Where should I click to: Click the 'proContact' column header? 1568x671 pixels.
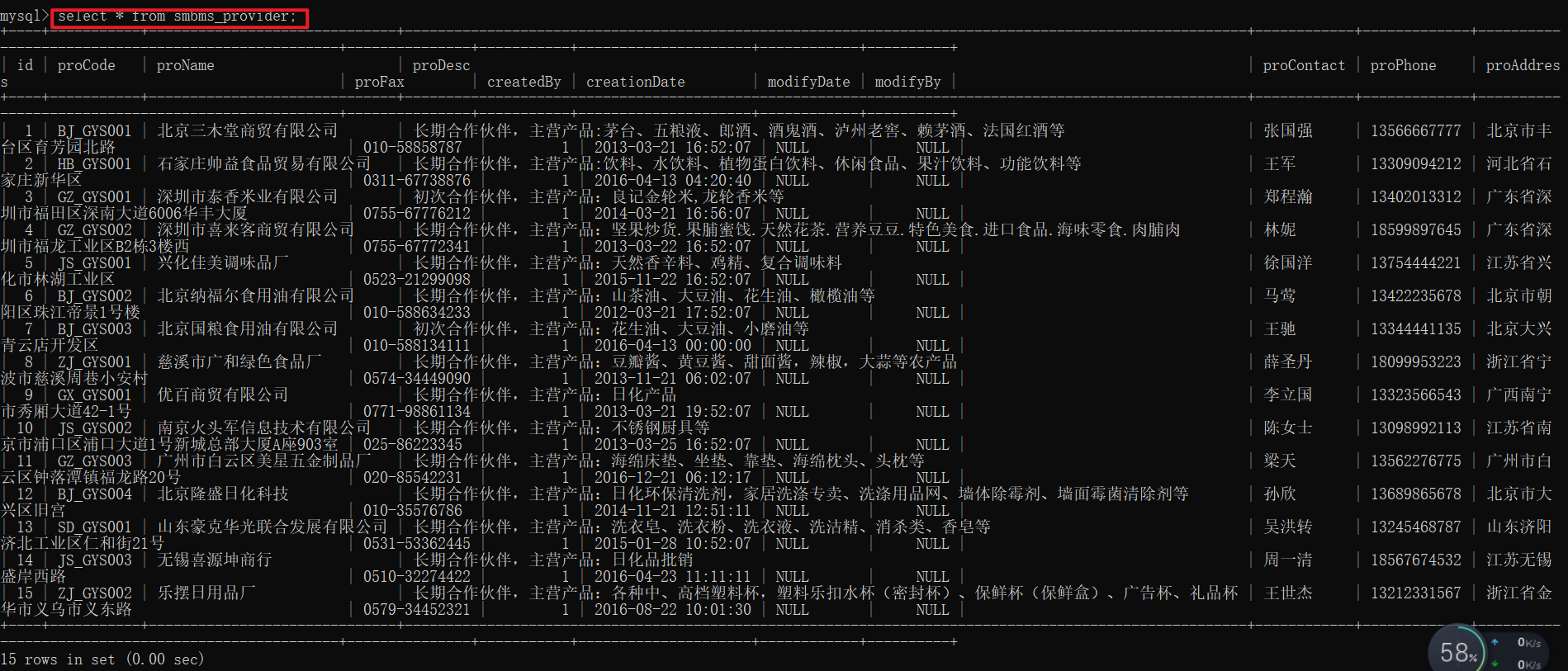tap(1304, 65)
